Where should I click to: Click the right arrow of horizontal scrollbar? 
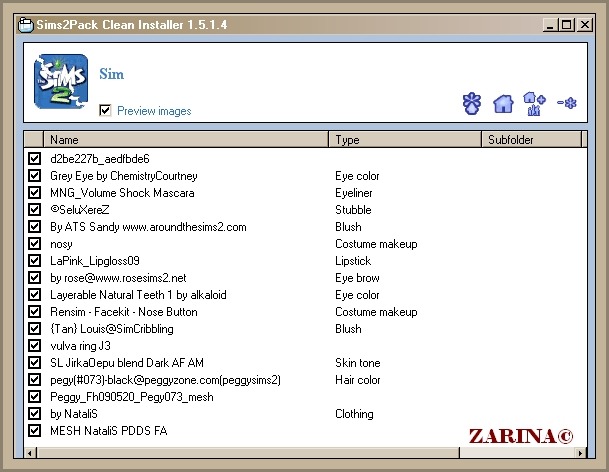[x=580, y=453]
